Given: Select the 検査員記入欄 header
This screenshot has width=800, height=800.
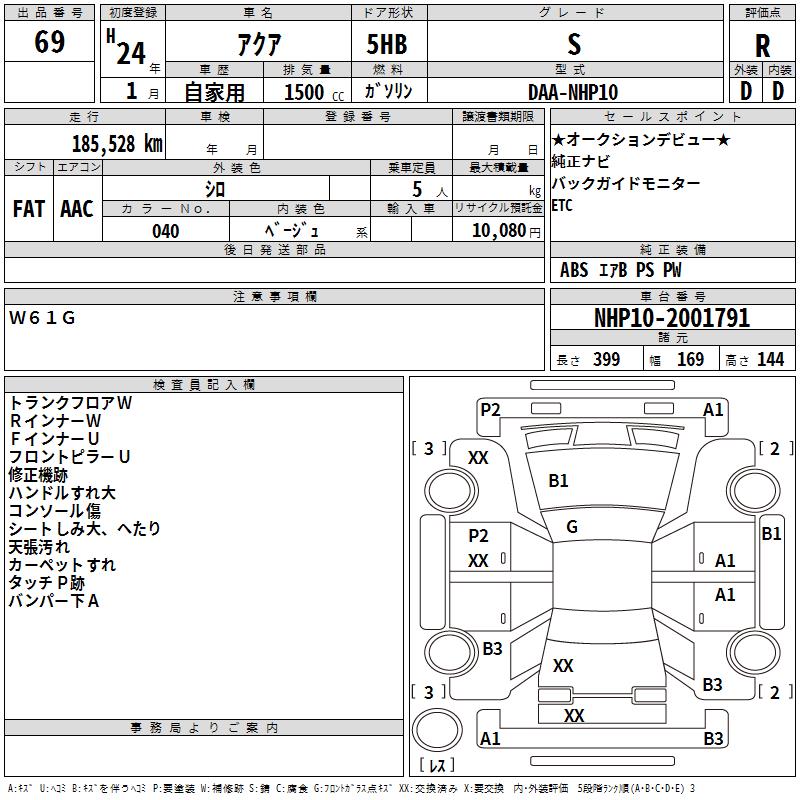Looking at the screenshot, I should 204,385.
